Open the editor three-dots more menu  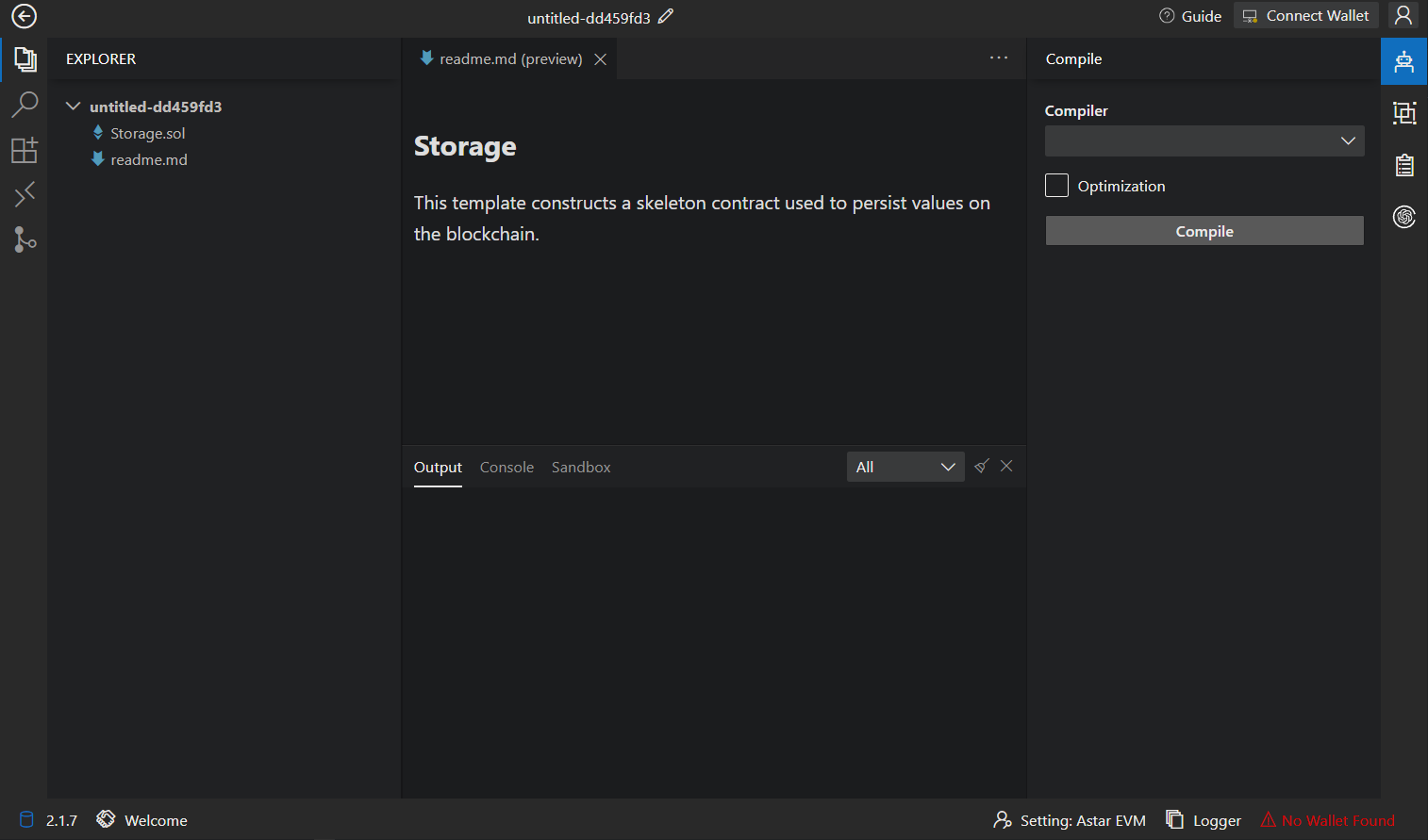pyautogui.click(x=999, y=58)
